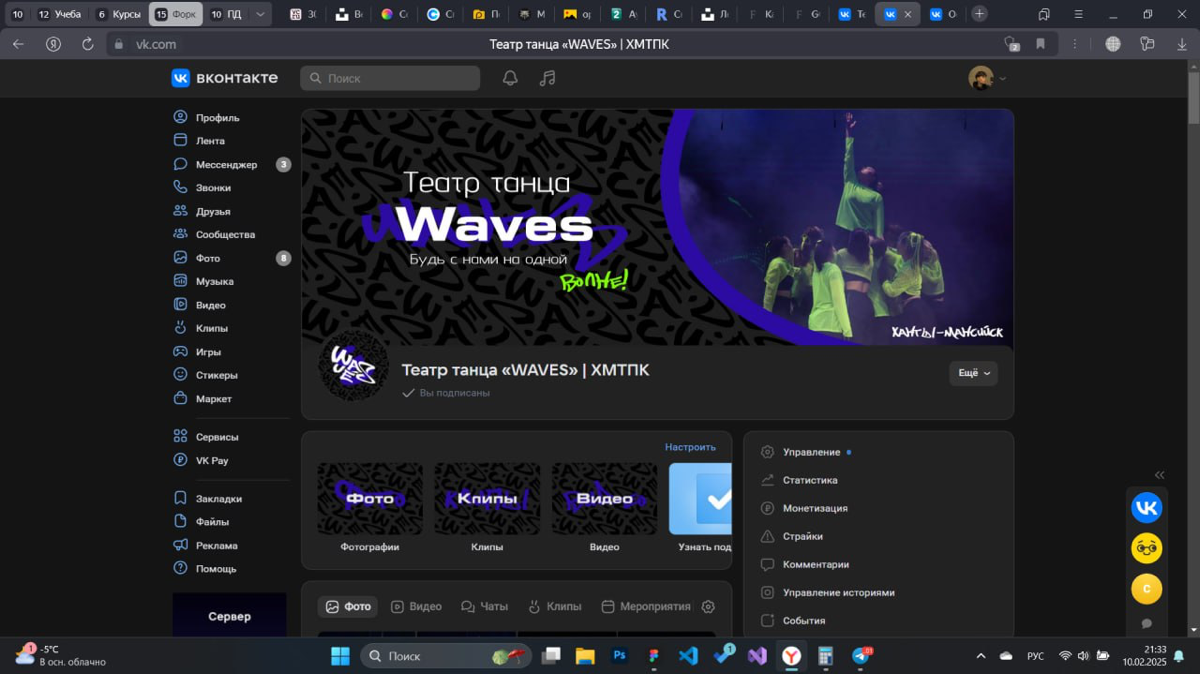Click the Настроить link
Viewport: 1200px width, 674px height.
click(x=690, y=447)
